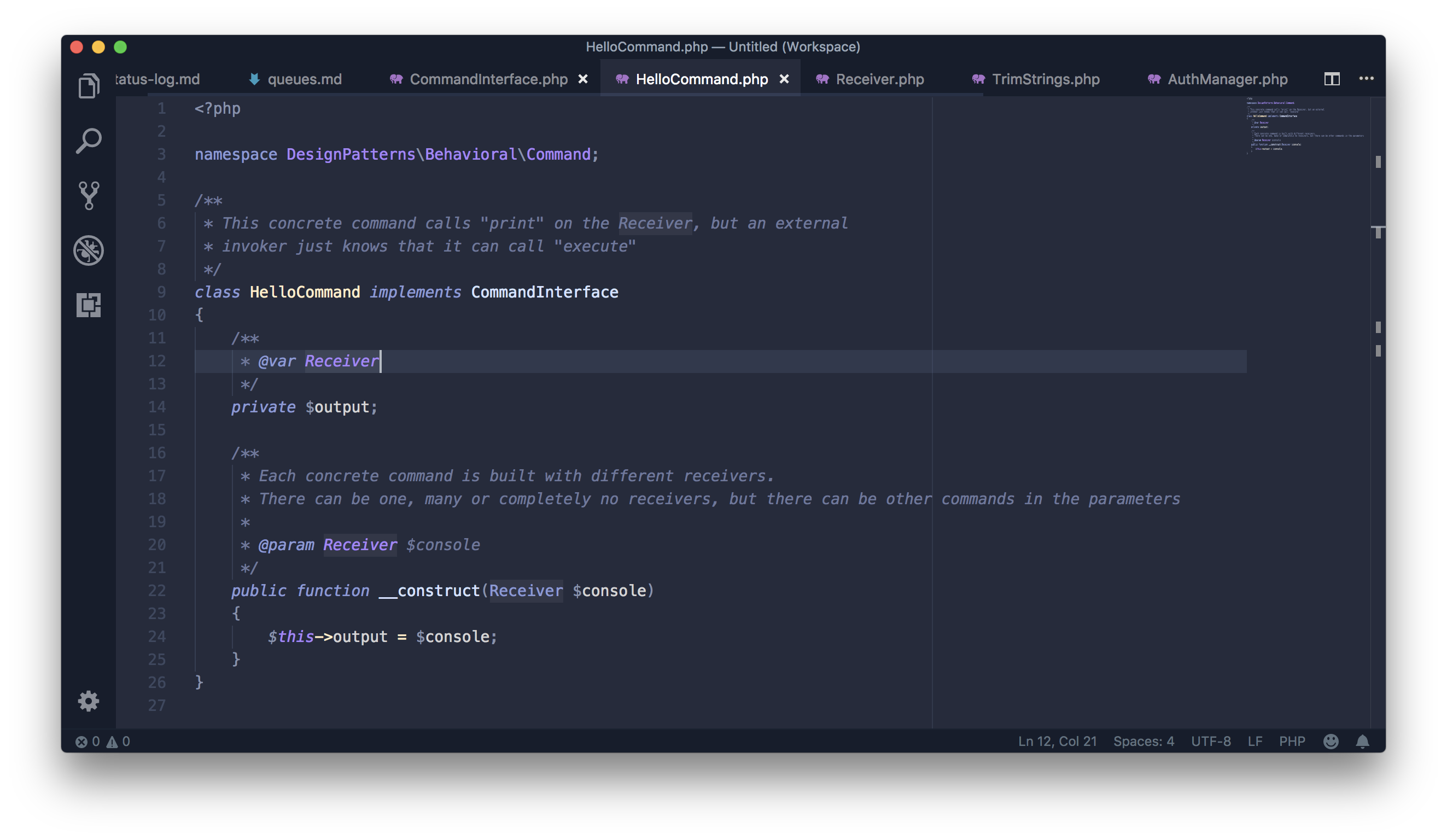Split the editor to the side
Screen dimensions: 1447x840
tap(1332, 79)
